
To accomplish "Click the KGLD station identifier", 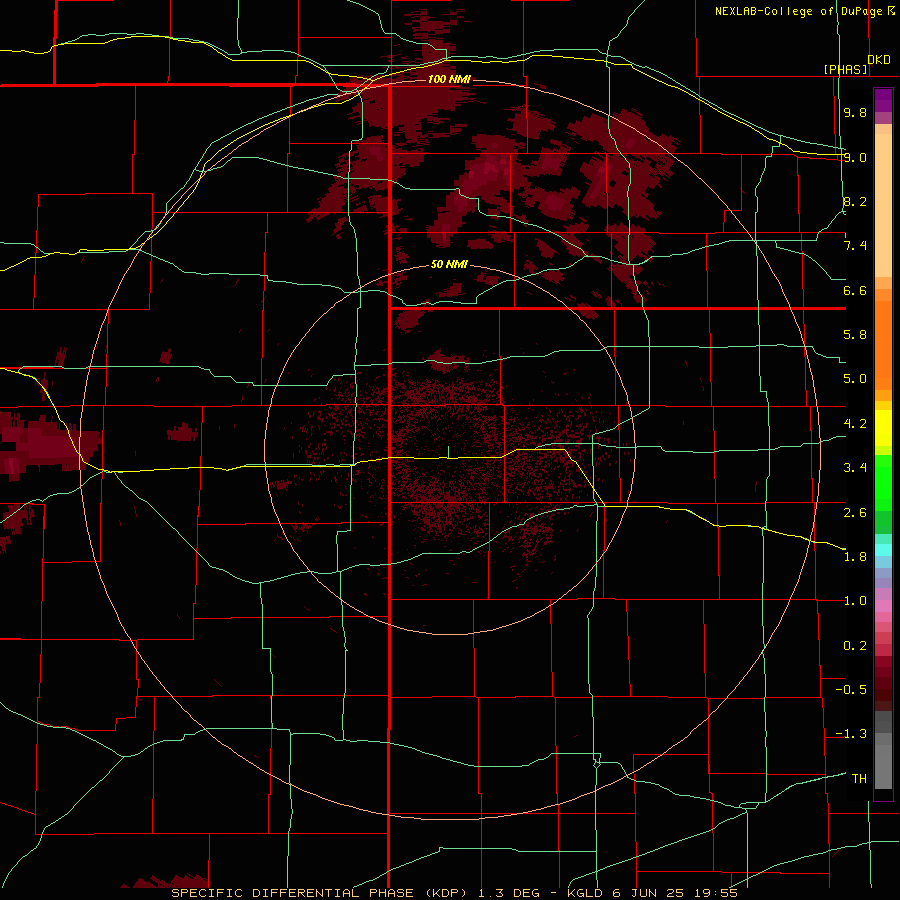I will coord(585,893).
